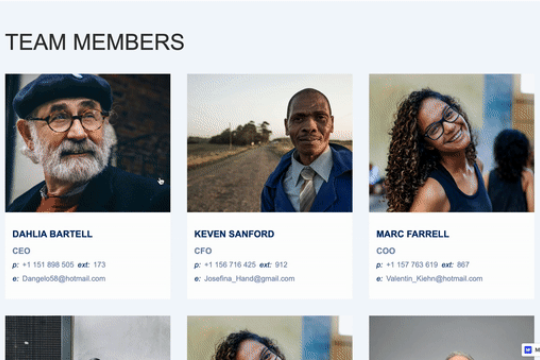540x360 pixels.
Task: Click the TEAM MEMBERS heading
Action: tap(95, 42)
